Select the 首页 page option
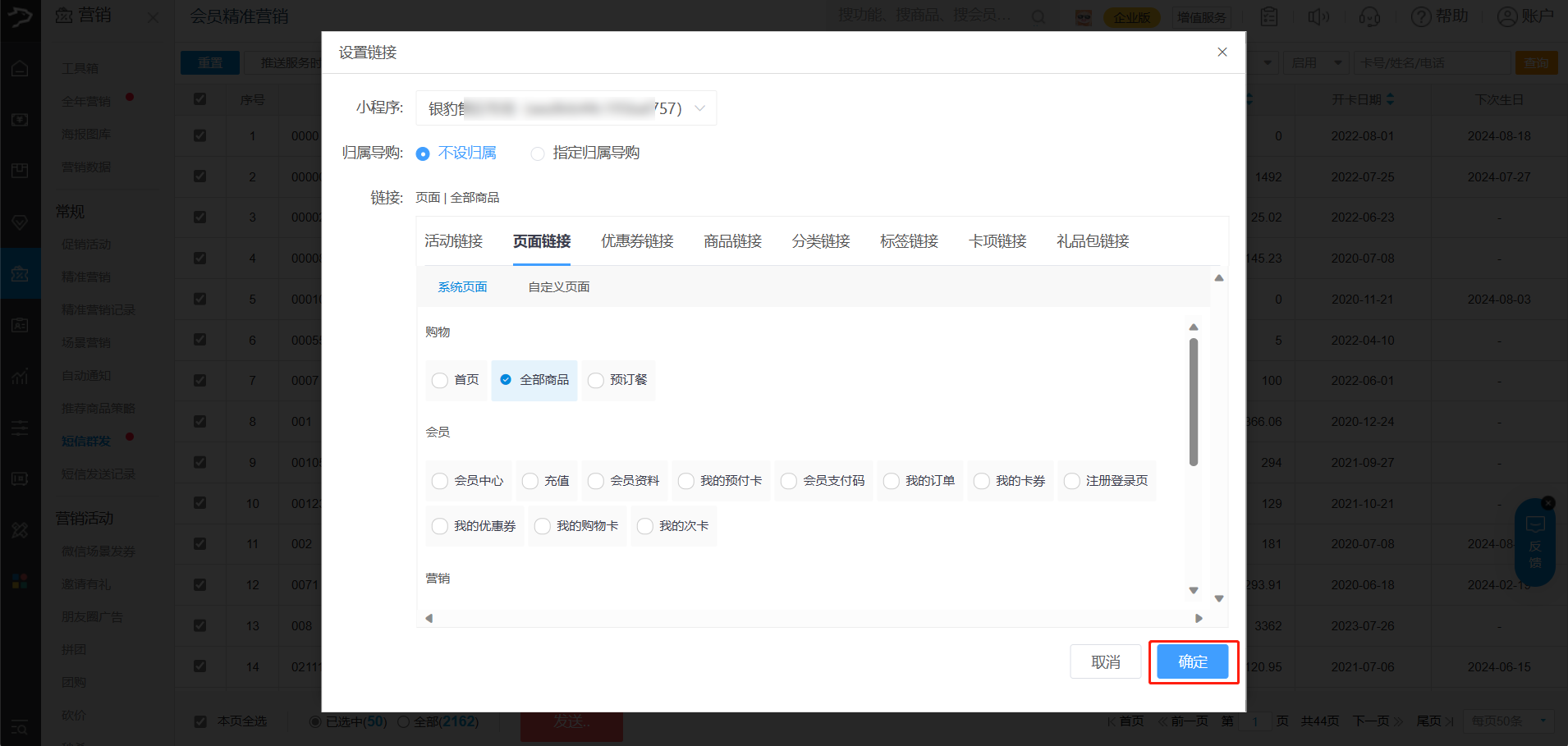The width and height of the screenshot is (1568, 746). point(440,380)
